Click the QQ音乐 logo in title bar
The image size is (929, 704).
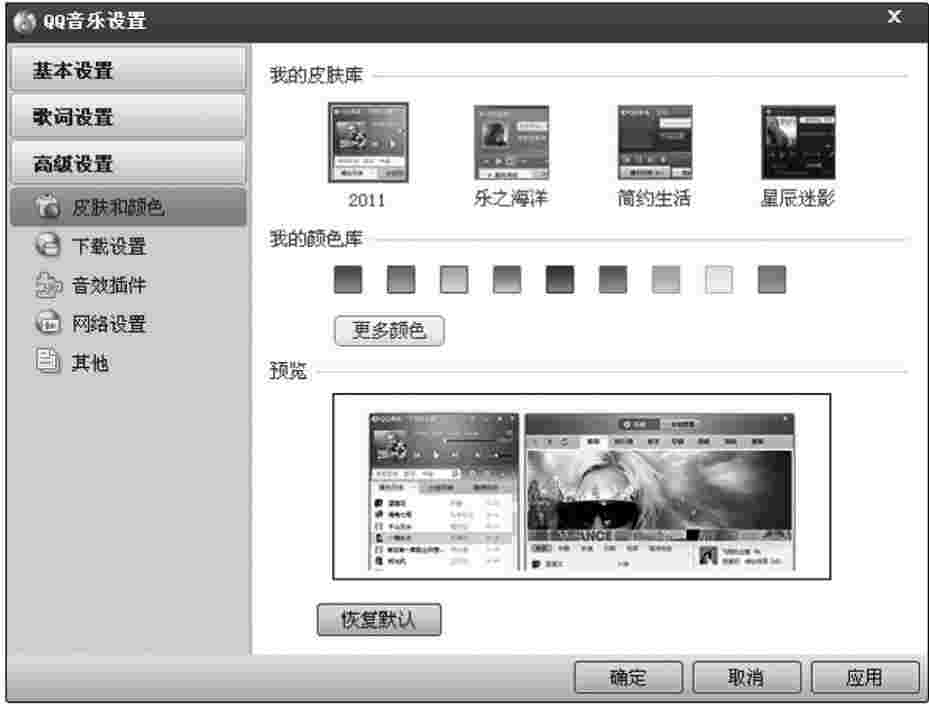tap(24, 19)
